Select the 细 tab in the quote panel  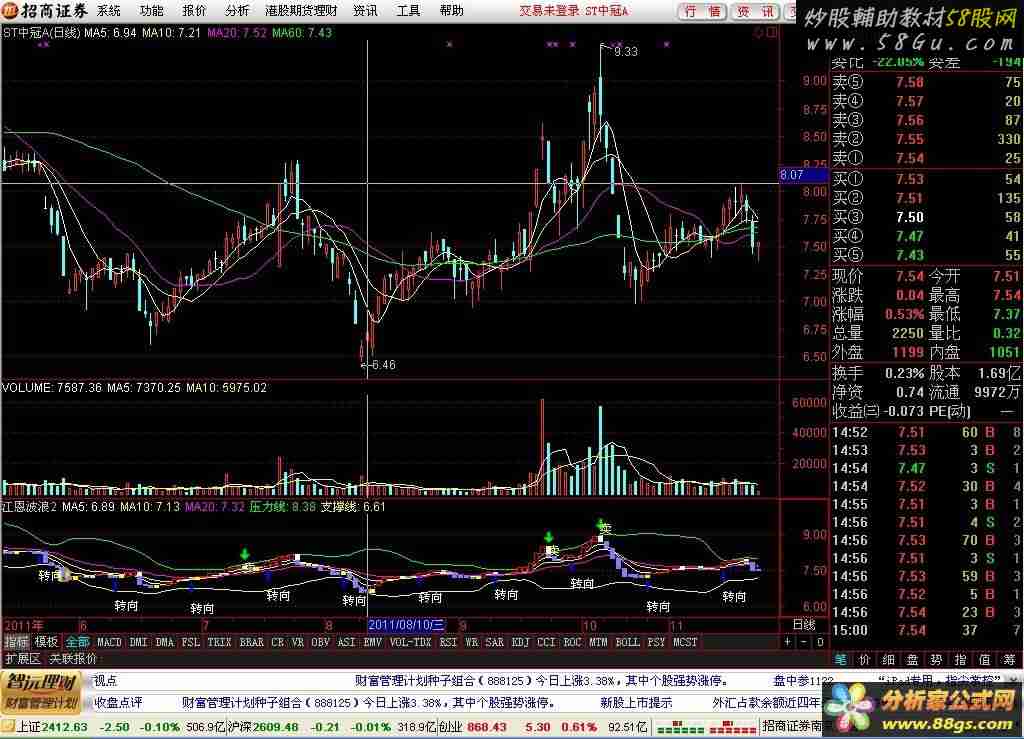889,659
